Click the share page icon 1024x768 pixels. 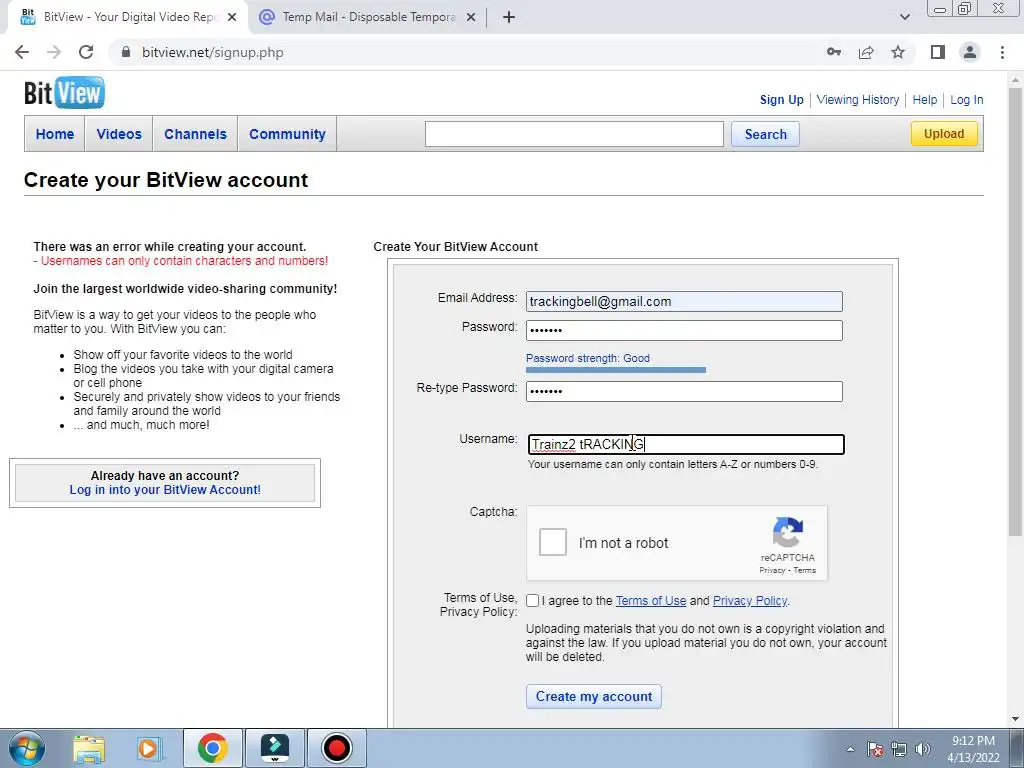(866, 52)
